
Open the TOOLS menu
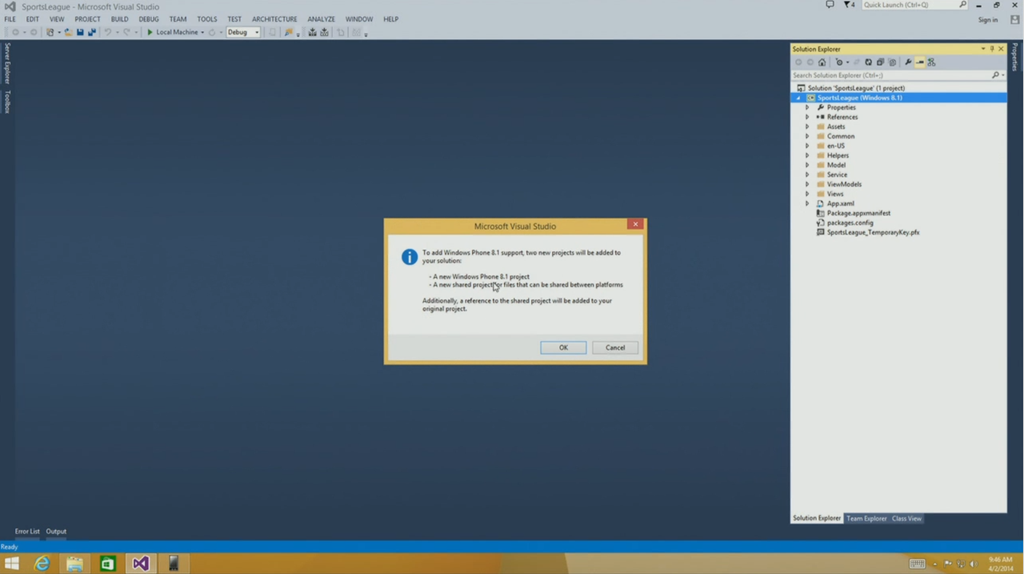click(x=207, y=19)
